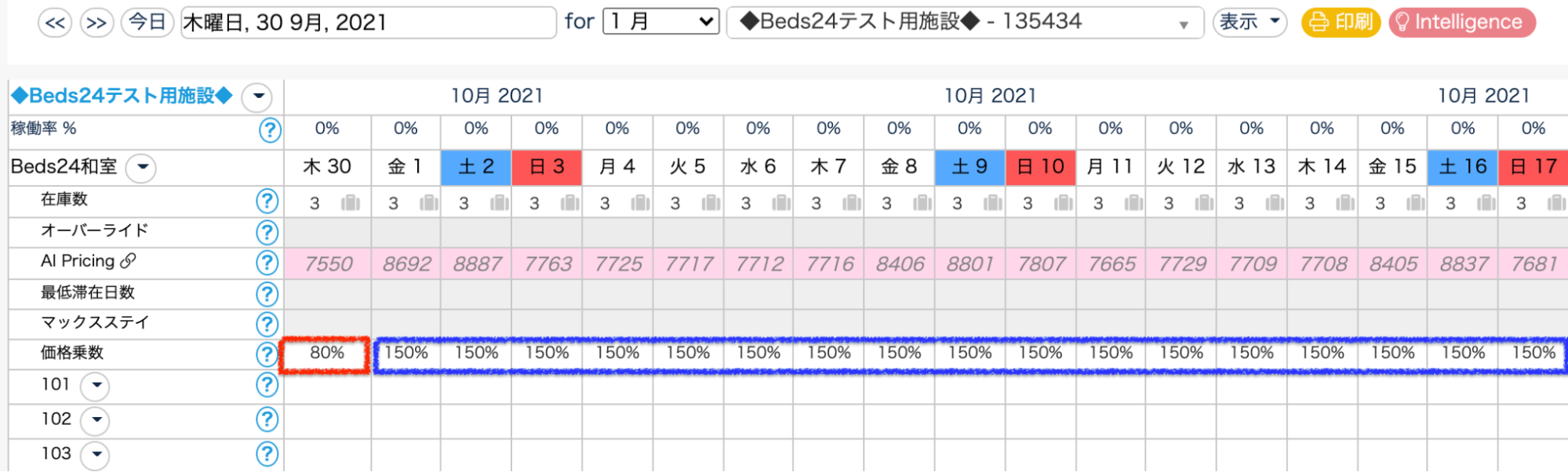Open the Intelligence button
Screen dimensions: 1568x472
coord(1461,22)
